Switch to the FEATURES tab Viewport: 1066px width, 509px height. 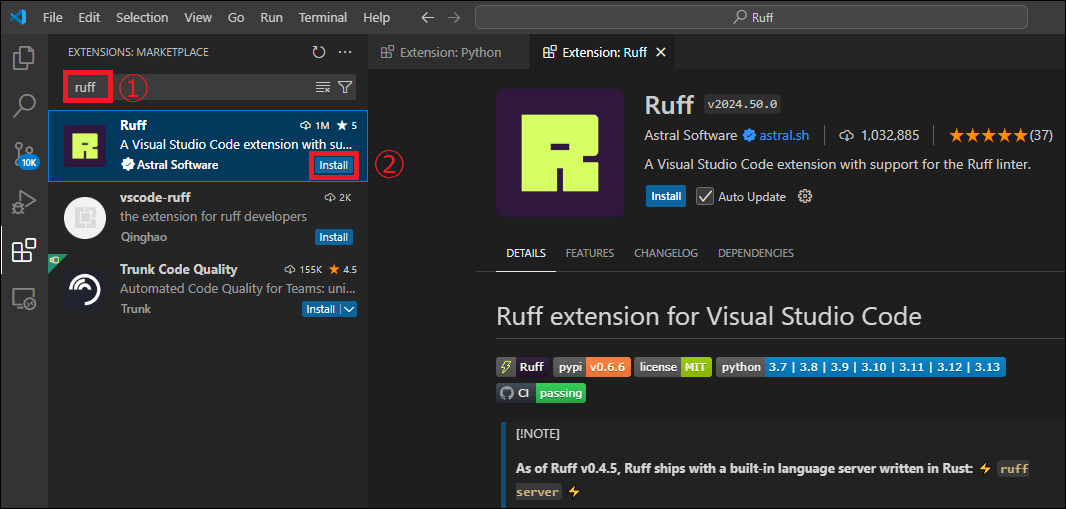pos(589,253)
